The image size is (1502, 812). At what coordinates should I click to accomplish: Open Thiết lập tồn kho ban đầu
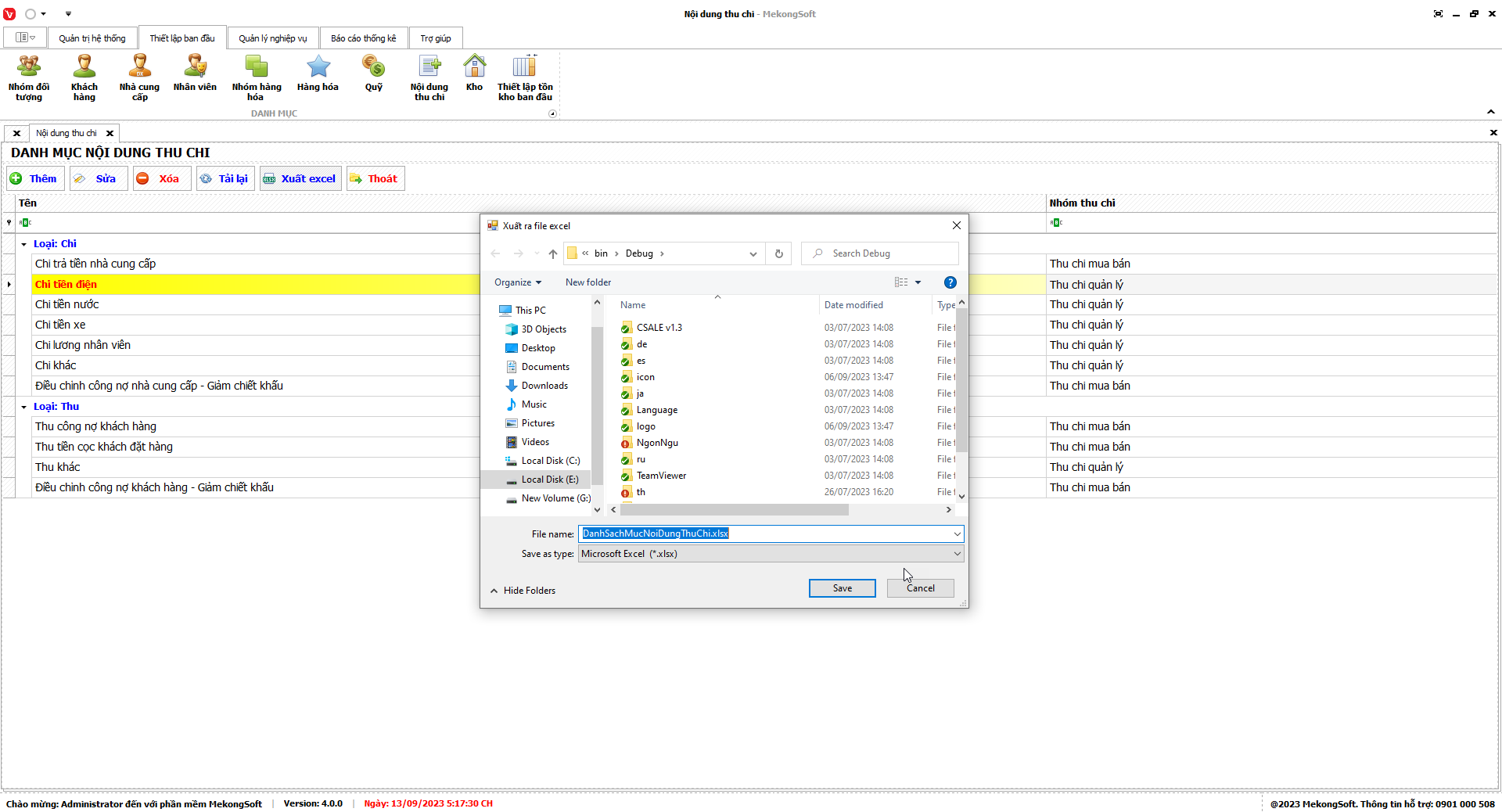coord(525,78)
